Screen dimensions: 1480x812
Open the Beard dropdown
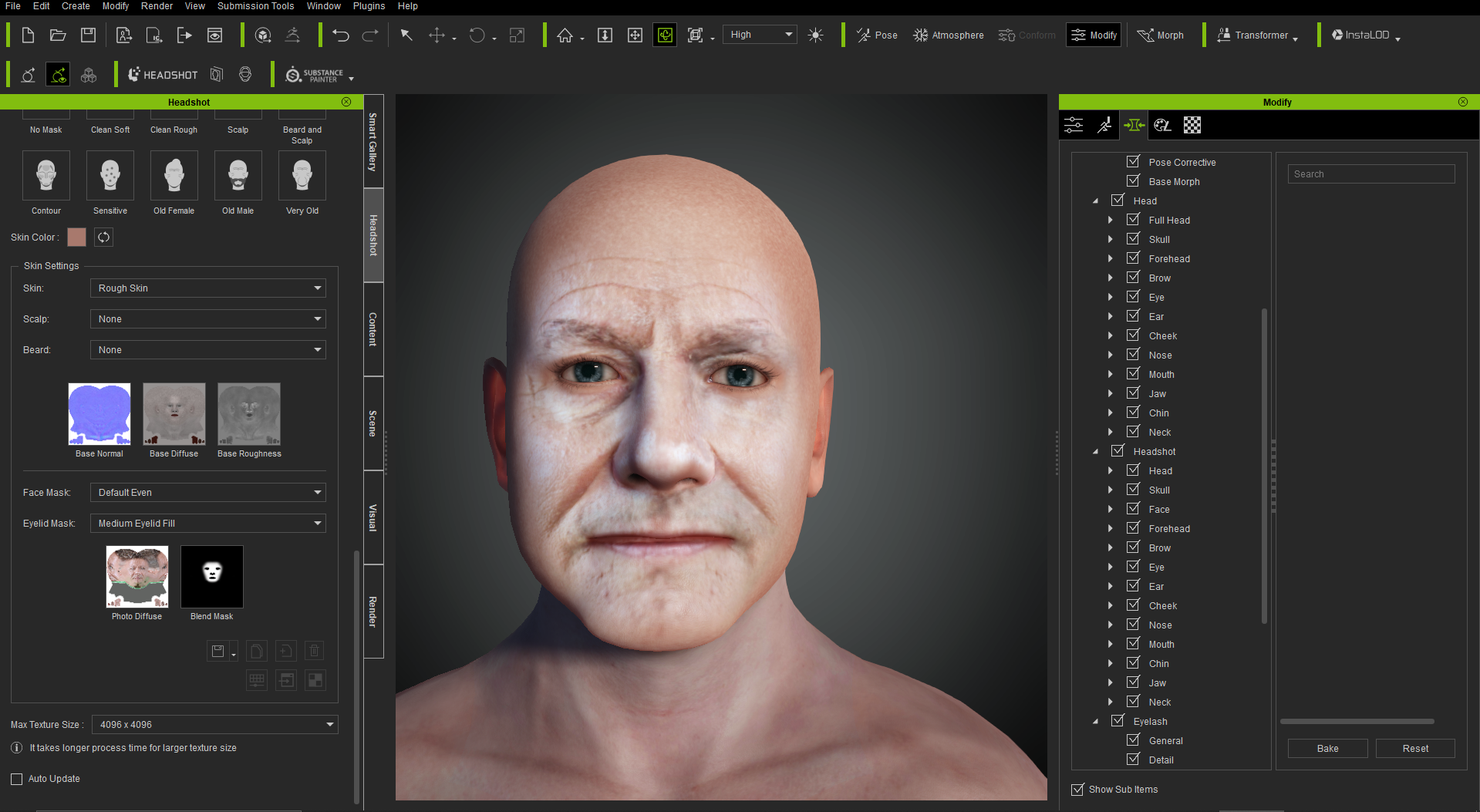pos(208,350)
